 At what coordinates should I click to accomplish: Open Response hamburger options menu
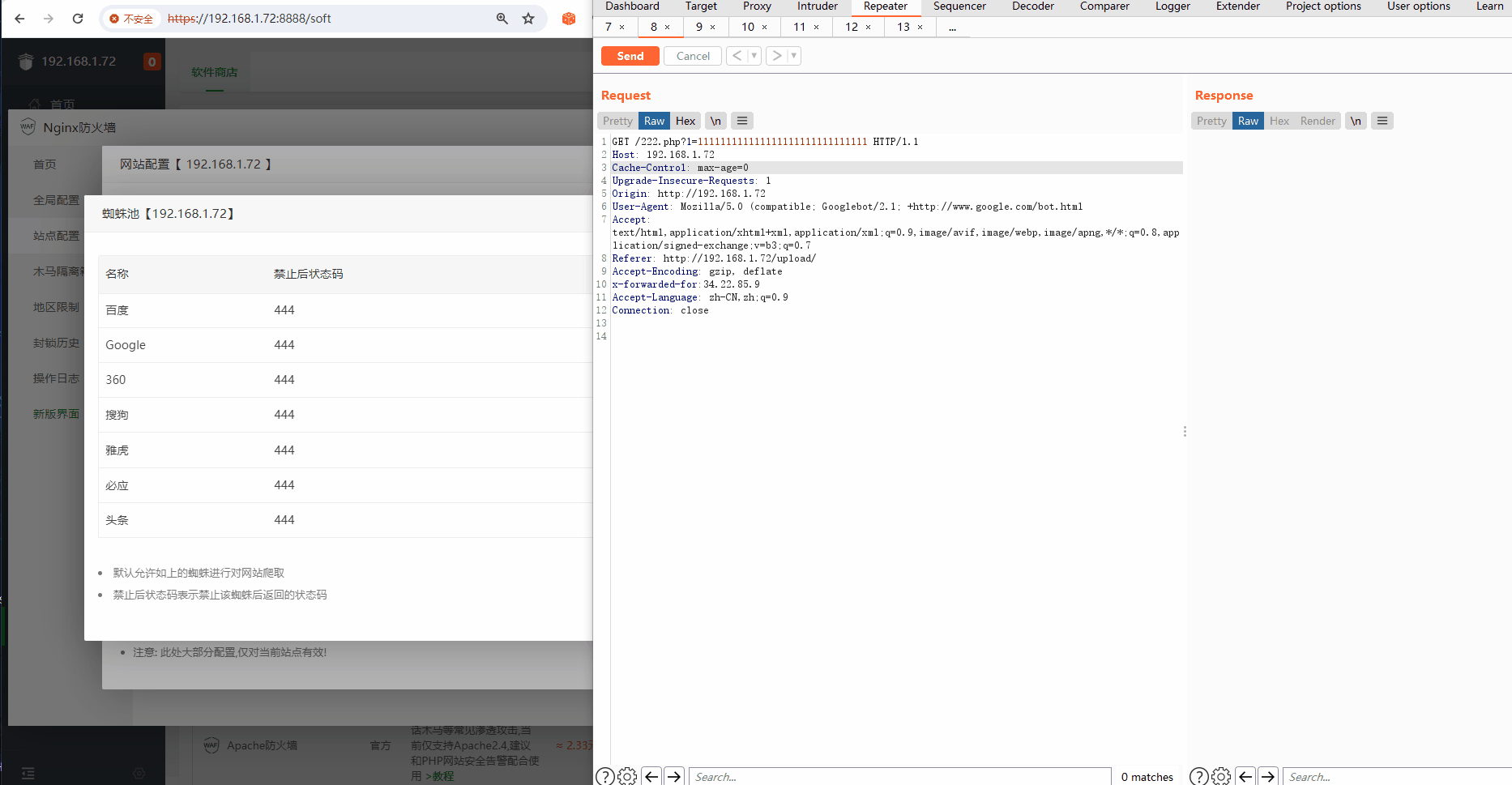1382,121
